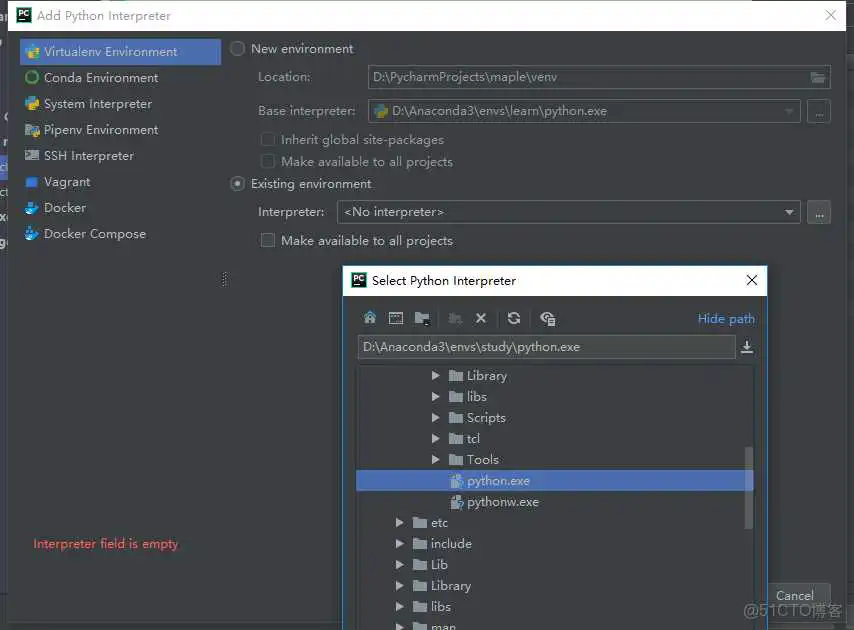
Task: Select the New environment radio button
Action: tap(237, 48)
